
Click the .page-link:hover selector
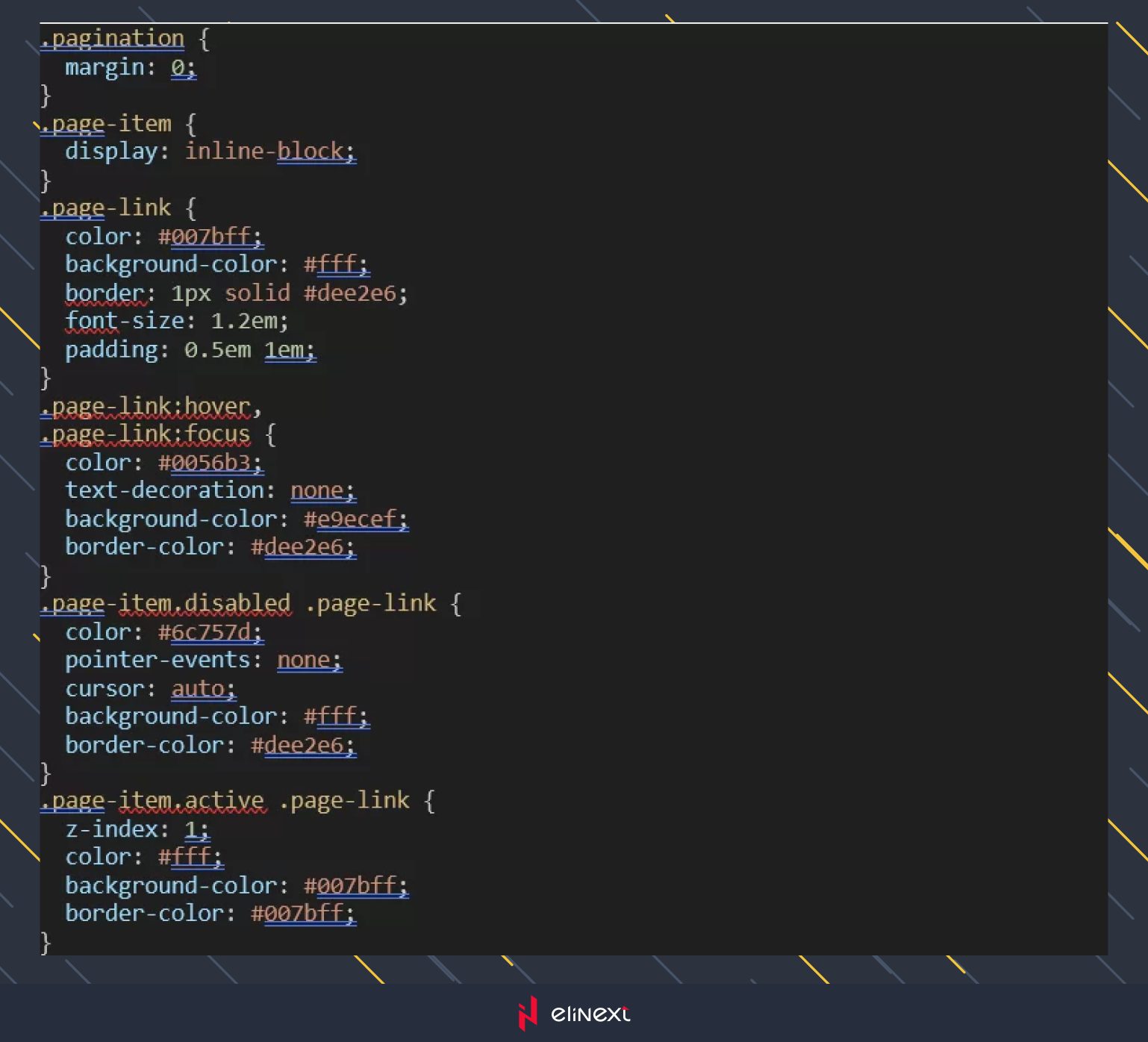click(146, 406)
